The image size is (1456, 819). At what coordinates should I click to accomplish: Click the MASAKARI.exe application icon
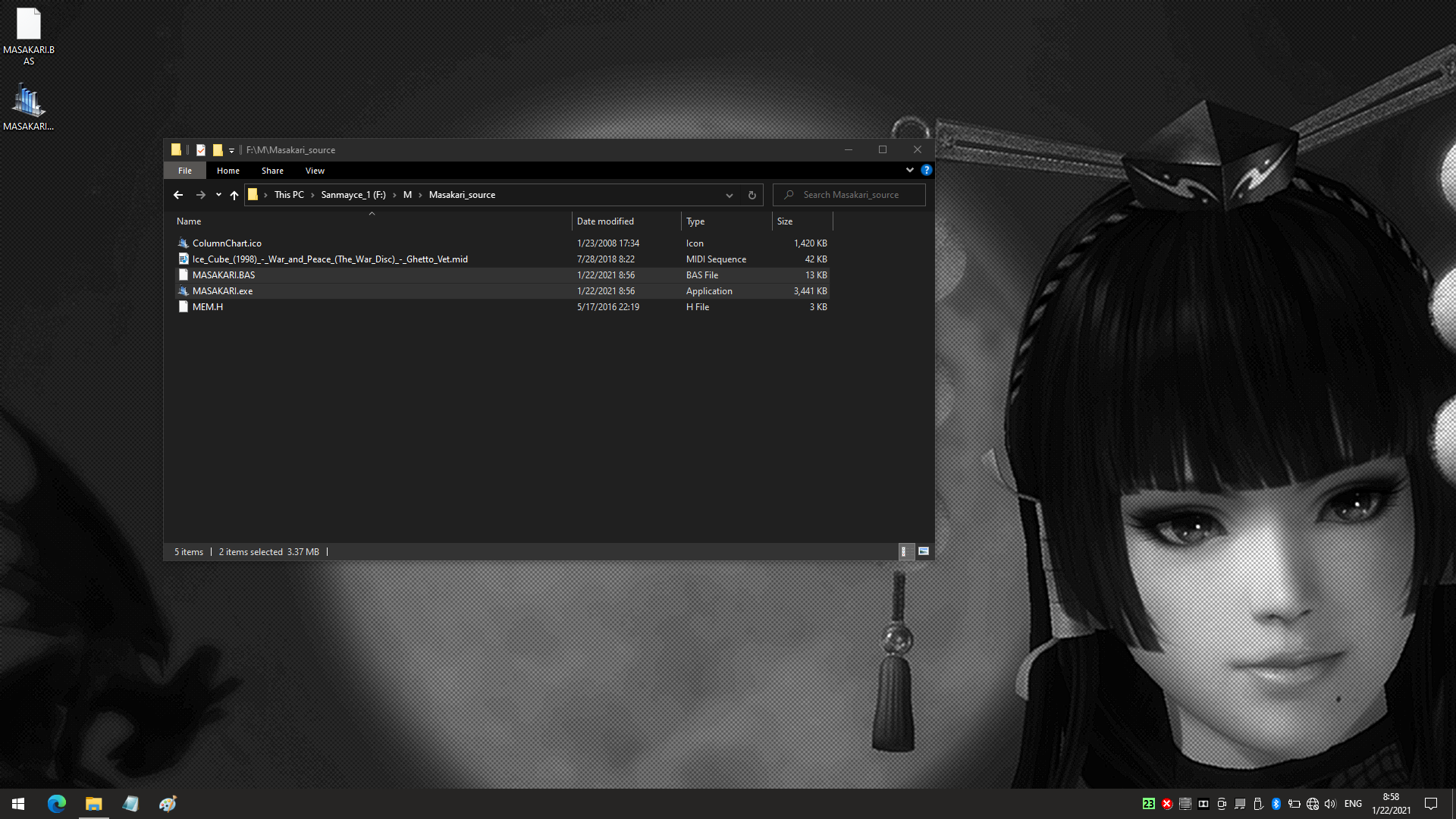[x=183, y=291]
